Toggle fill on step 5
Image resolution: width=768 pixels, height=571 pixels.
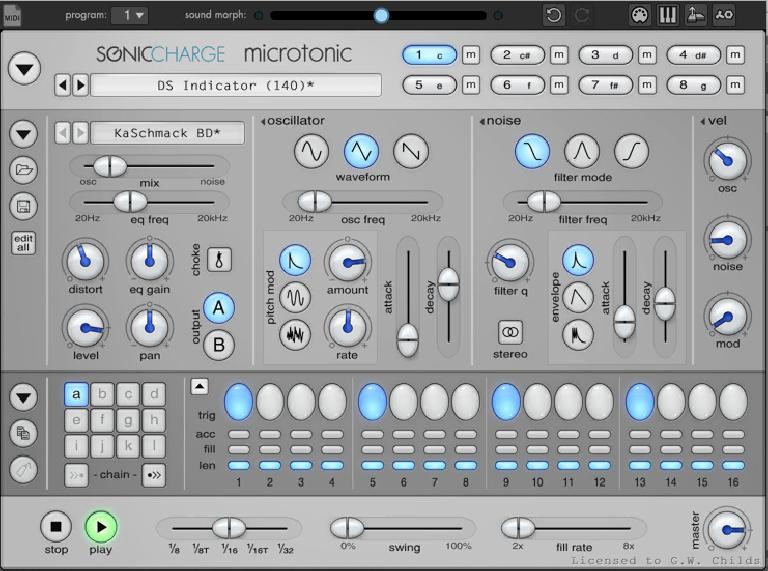pos(372,449)
